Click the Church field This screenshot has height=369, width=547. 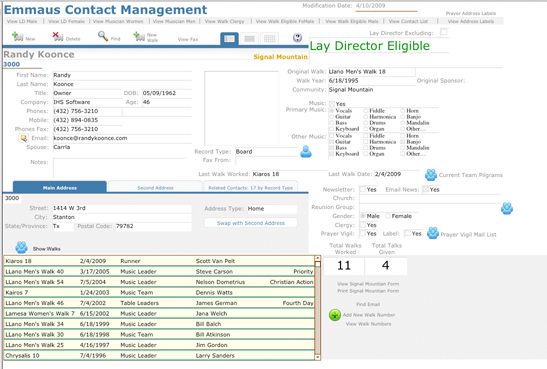[x=430, y=199]
